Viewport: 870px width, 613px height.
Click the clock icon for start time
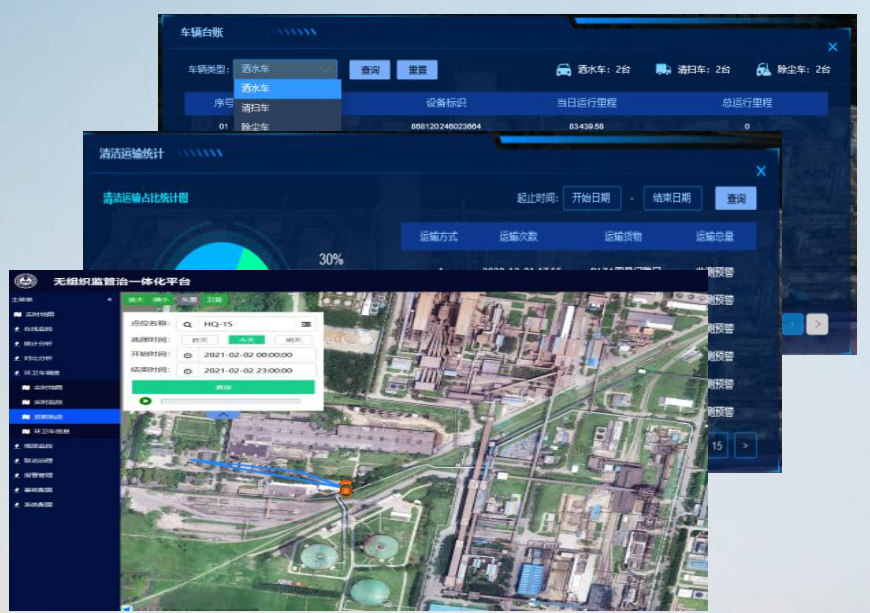click(x=187, y=355)
